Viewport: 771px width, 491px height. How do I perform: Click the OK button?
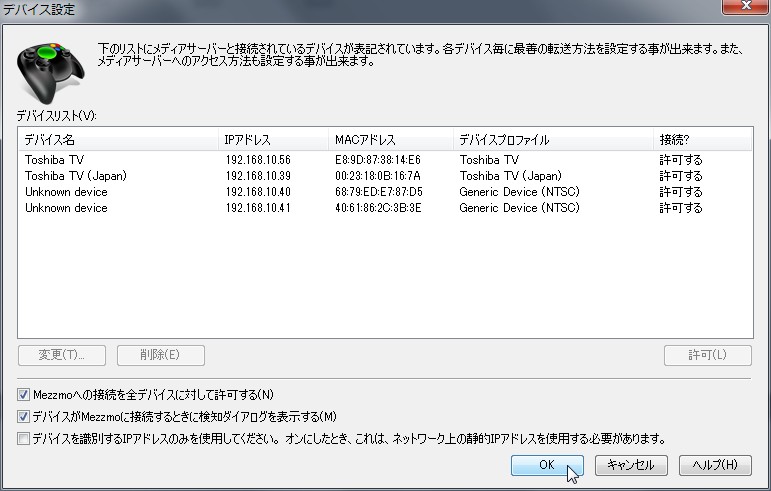coord(547,465)
